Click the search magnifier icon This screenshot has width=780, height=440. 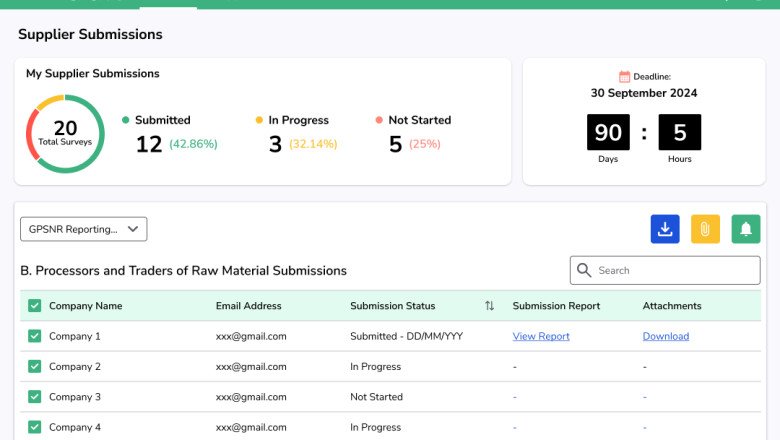pyautogui.click(x=584, y=270)
